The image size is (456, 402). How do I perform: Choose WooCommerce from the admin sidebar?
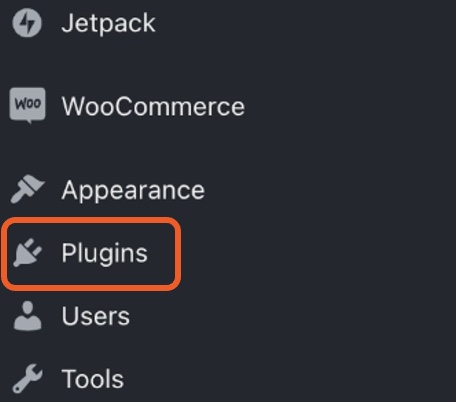[127, 106]
